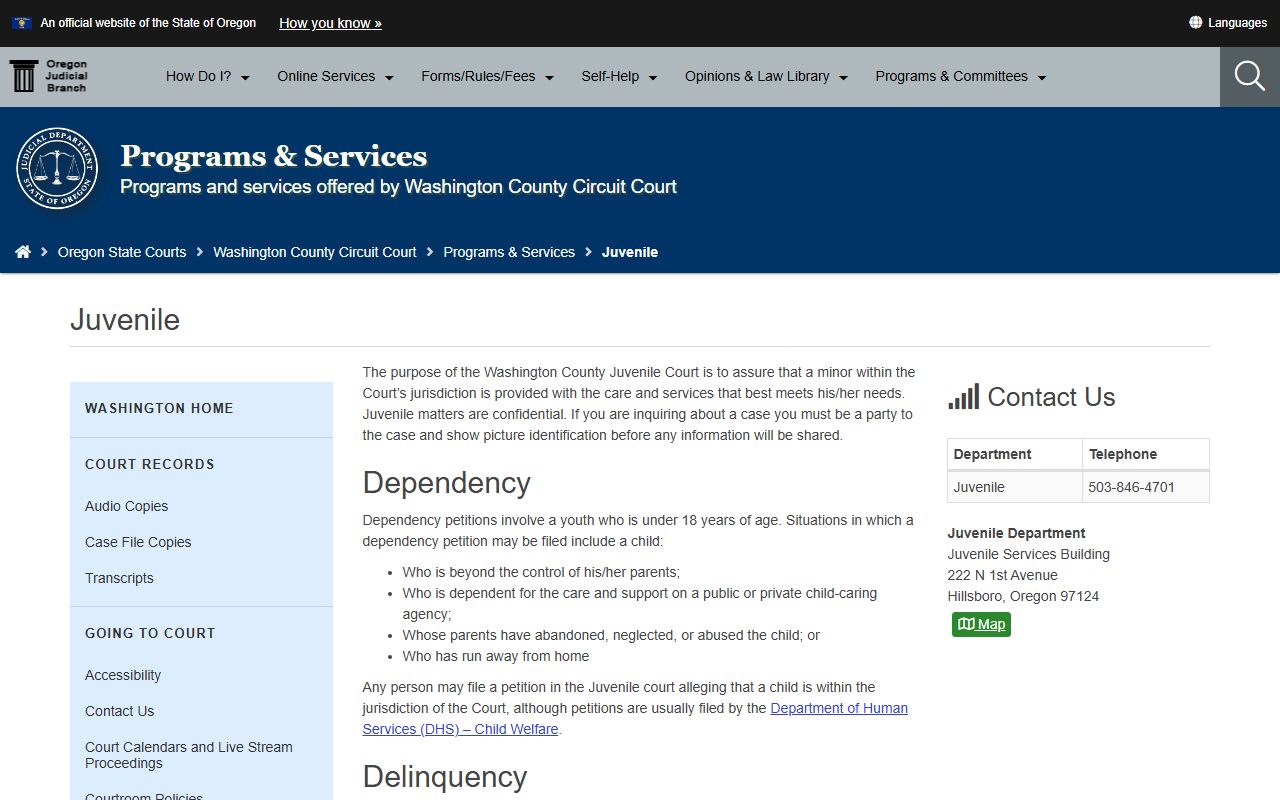1280x800 pixels.
Task: Click the Going to Court sidebar heading
Action: (x=150, y=633)
